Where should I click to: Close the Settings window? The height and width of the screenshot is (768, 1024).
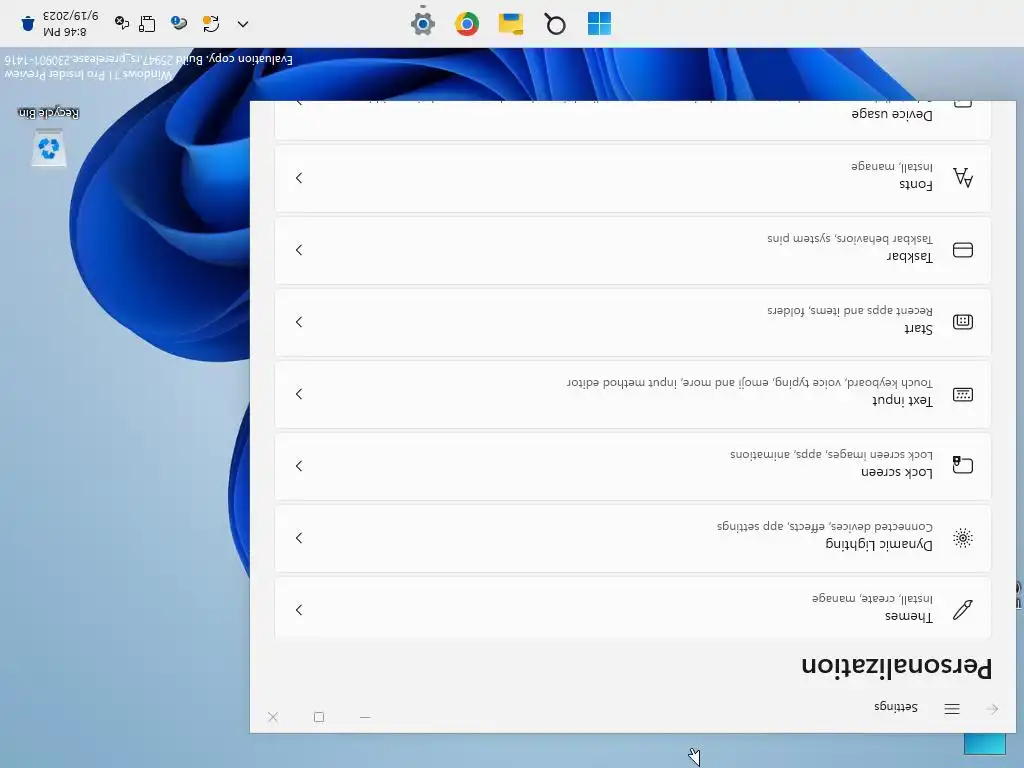pyautogui.click(x=273, y=717)
